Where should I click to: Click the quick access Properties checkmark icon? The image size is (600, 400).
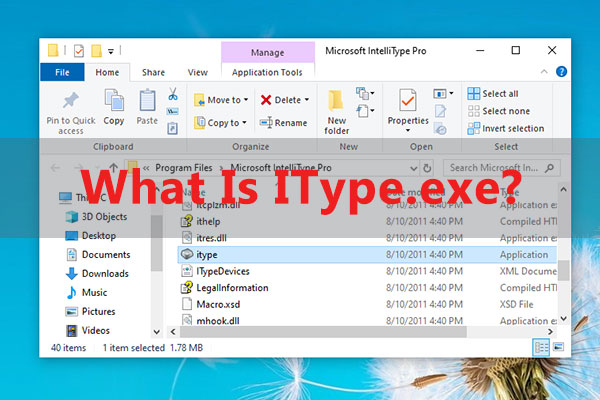pyautogui.click(x=79, y=51)
